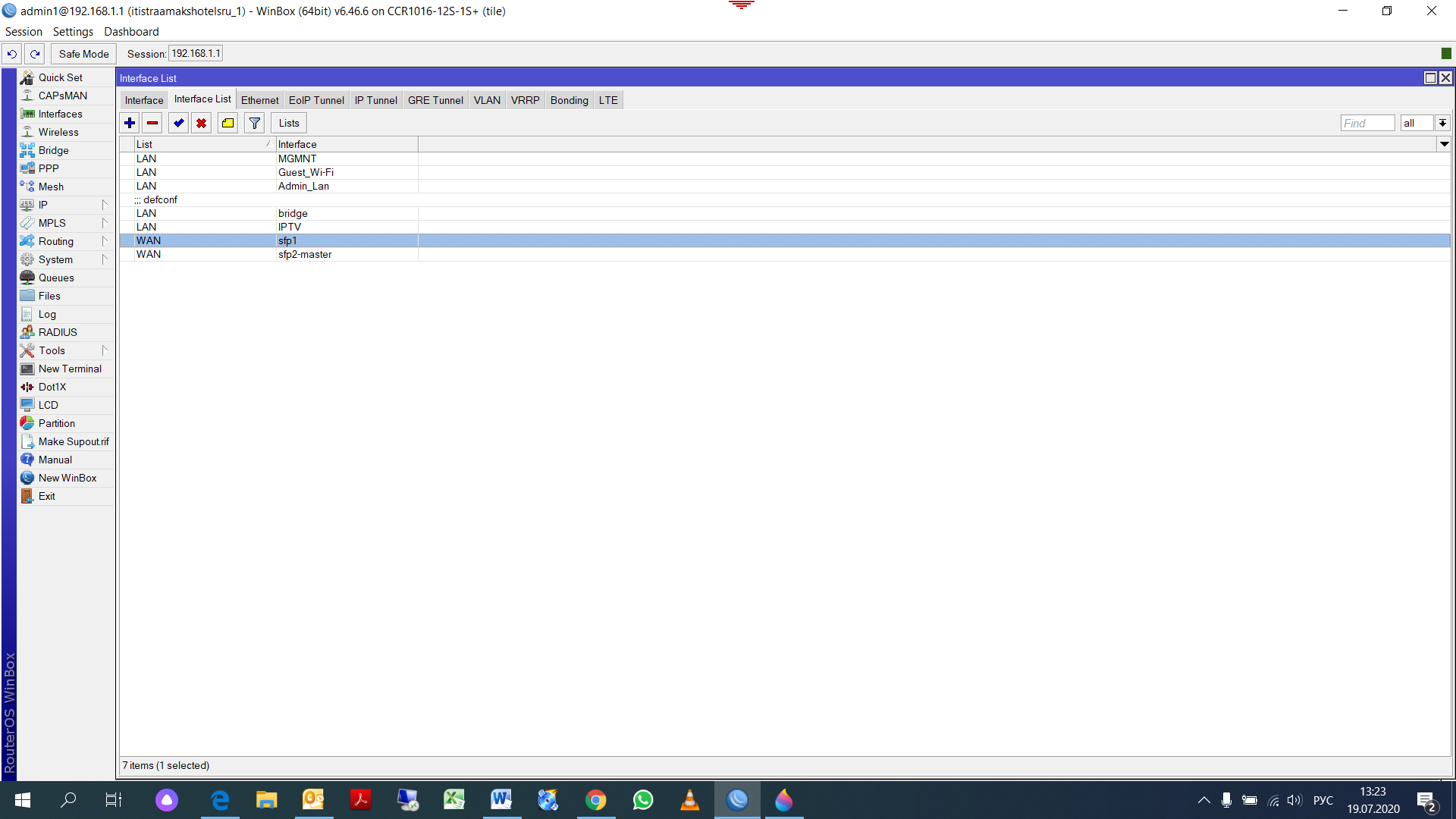1456x819 pixels.
Task: Open Word from the taskbar
Action: point(501,800)
